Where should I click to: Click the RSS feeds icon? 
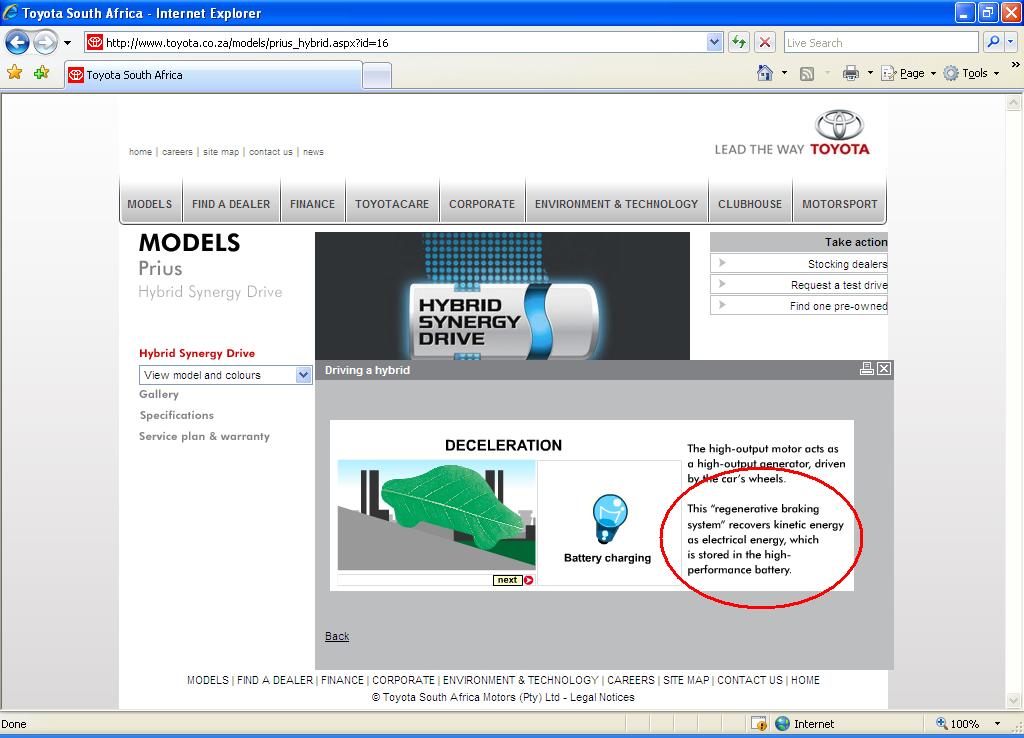click(x=807, y=74)
